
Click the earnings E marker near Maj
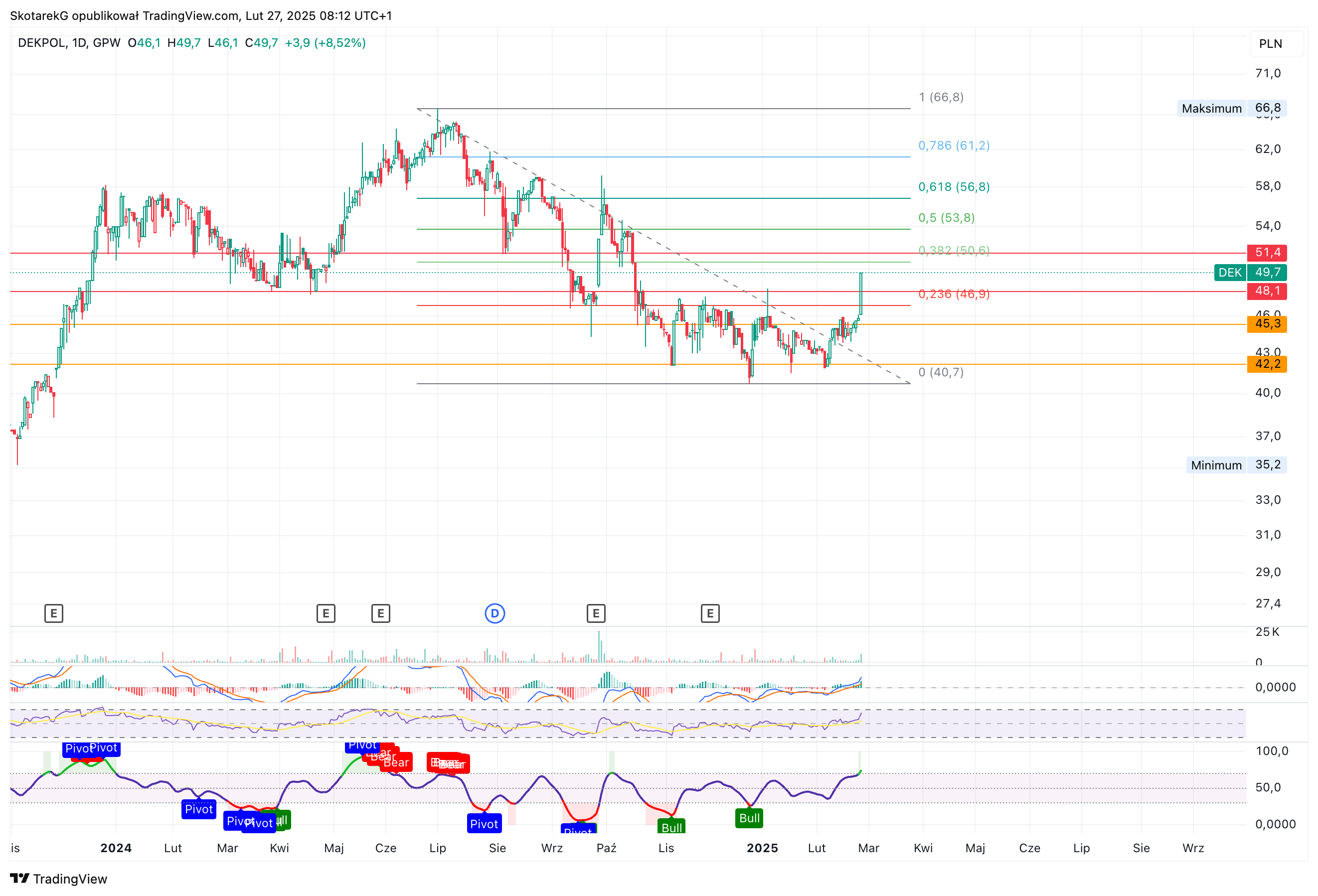point(326,613)
